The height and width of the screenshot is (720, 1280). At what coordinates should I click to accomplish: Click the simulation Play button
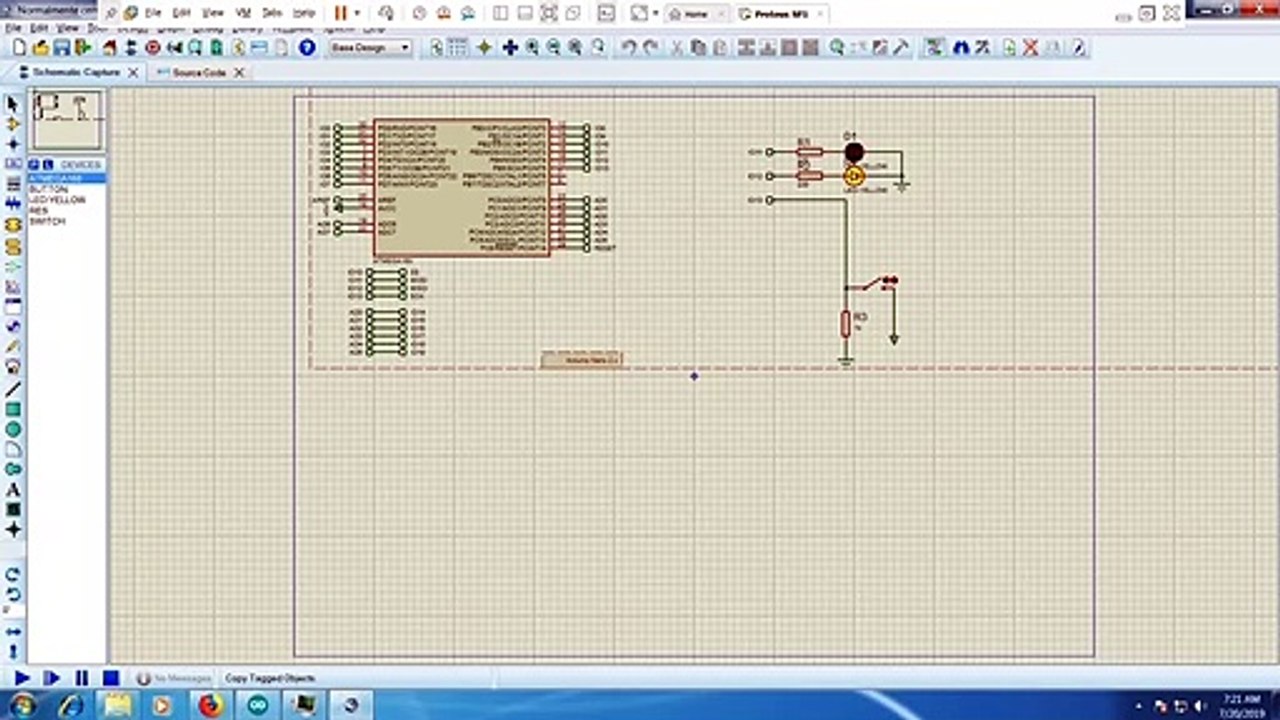tap(21, 678)
